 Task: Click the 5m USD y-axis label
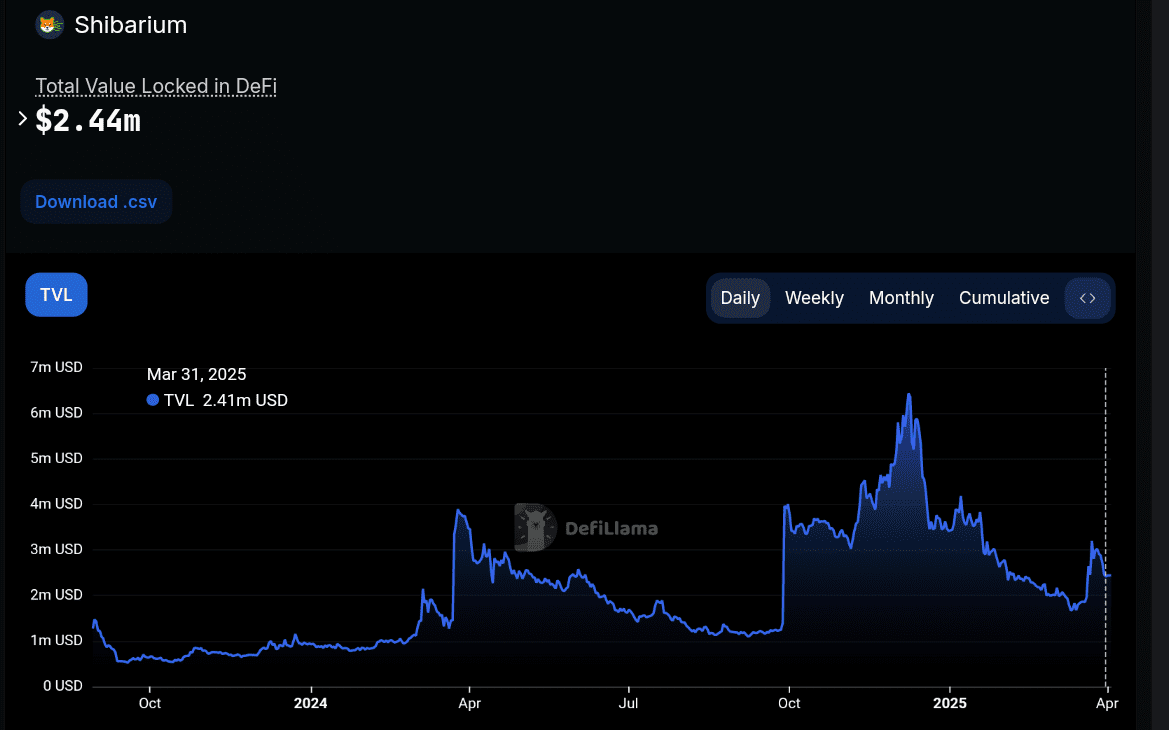click(x=57, y=458)
